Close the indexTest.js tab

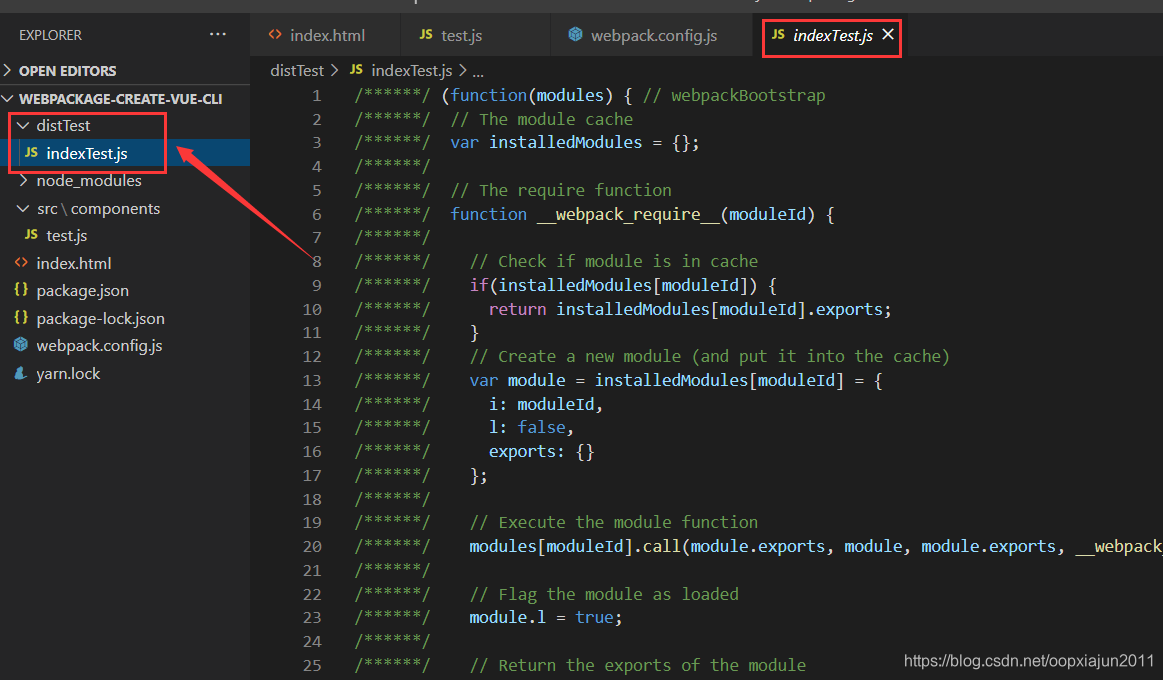887,34
